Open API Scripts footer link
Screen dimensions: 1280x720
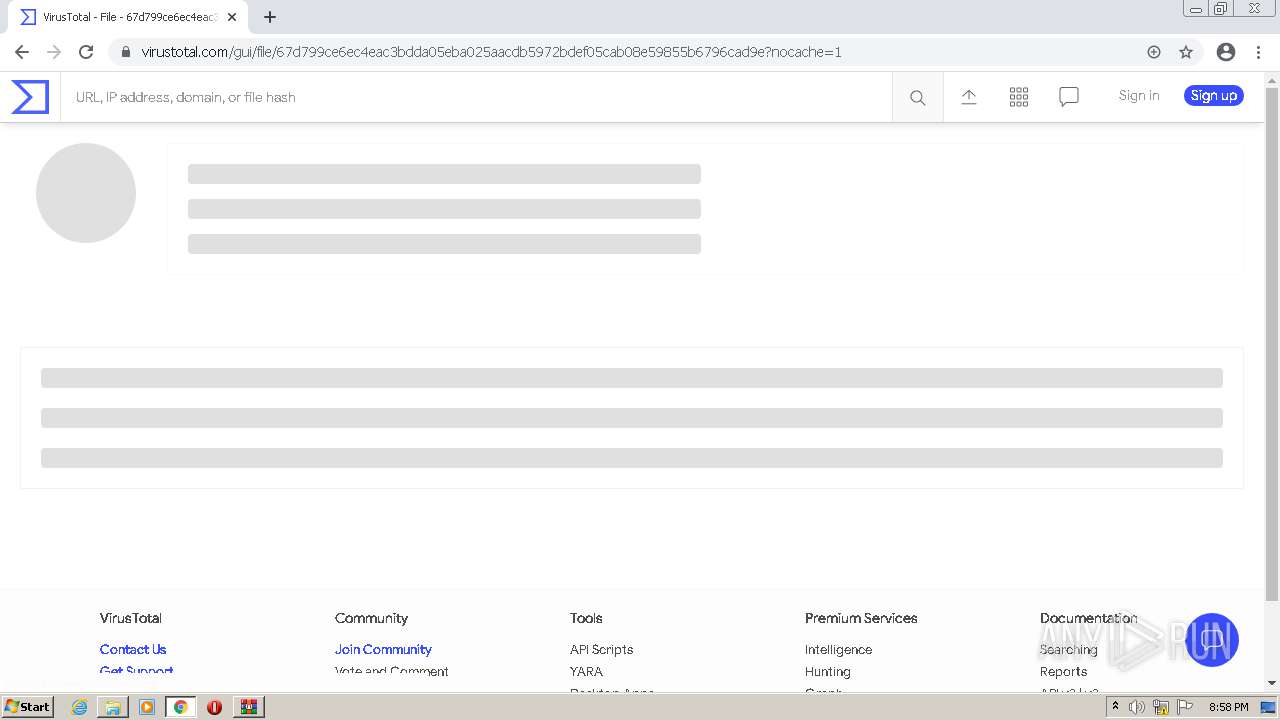[601, 649]
